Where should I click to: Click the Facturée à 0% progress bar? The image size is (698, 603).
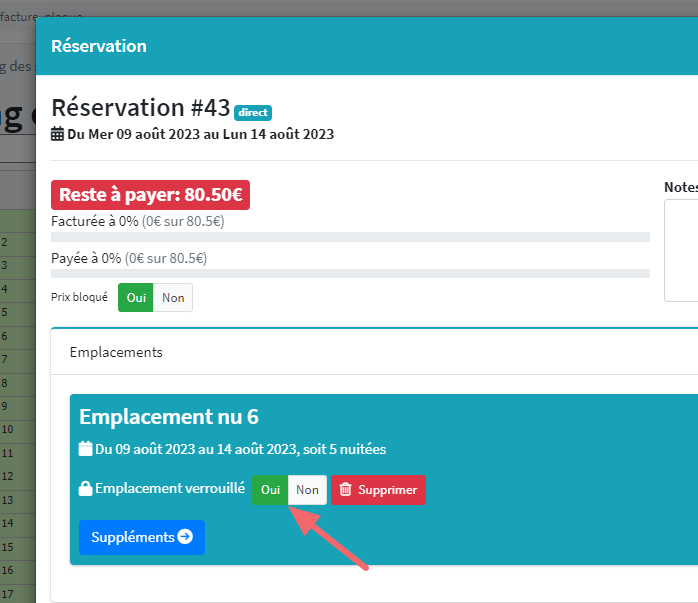point(350,237)
